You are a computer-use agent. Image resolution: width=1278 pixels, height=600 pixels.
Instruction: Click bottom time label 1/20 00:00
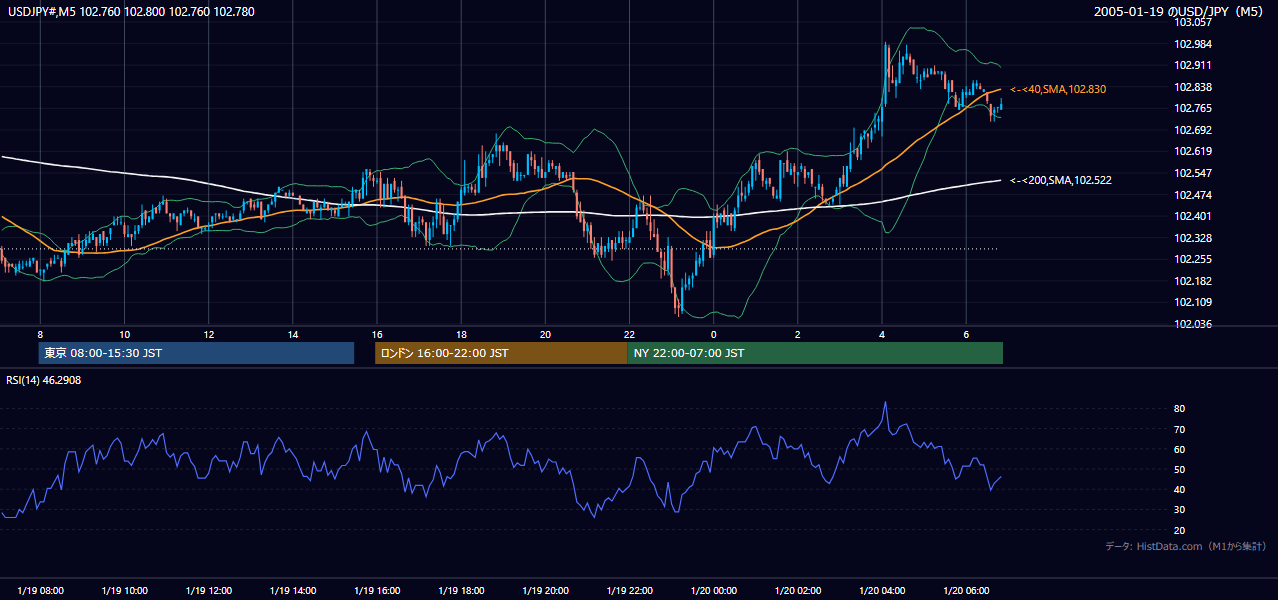click(x=714, y=590)
